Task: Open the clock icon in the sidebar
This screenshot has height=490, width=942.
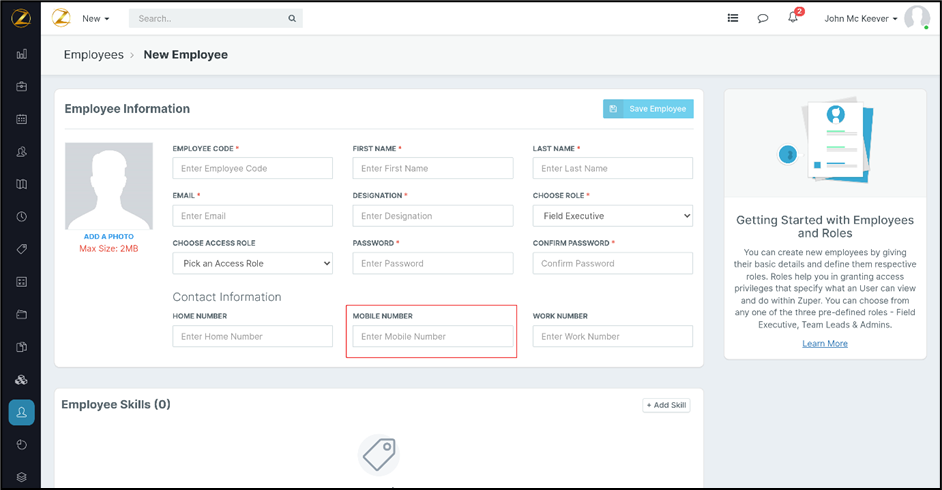Action: click(22, 216)
